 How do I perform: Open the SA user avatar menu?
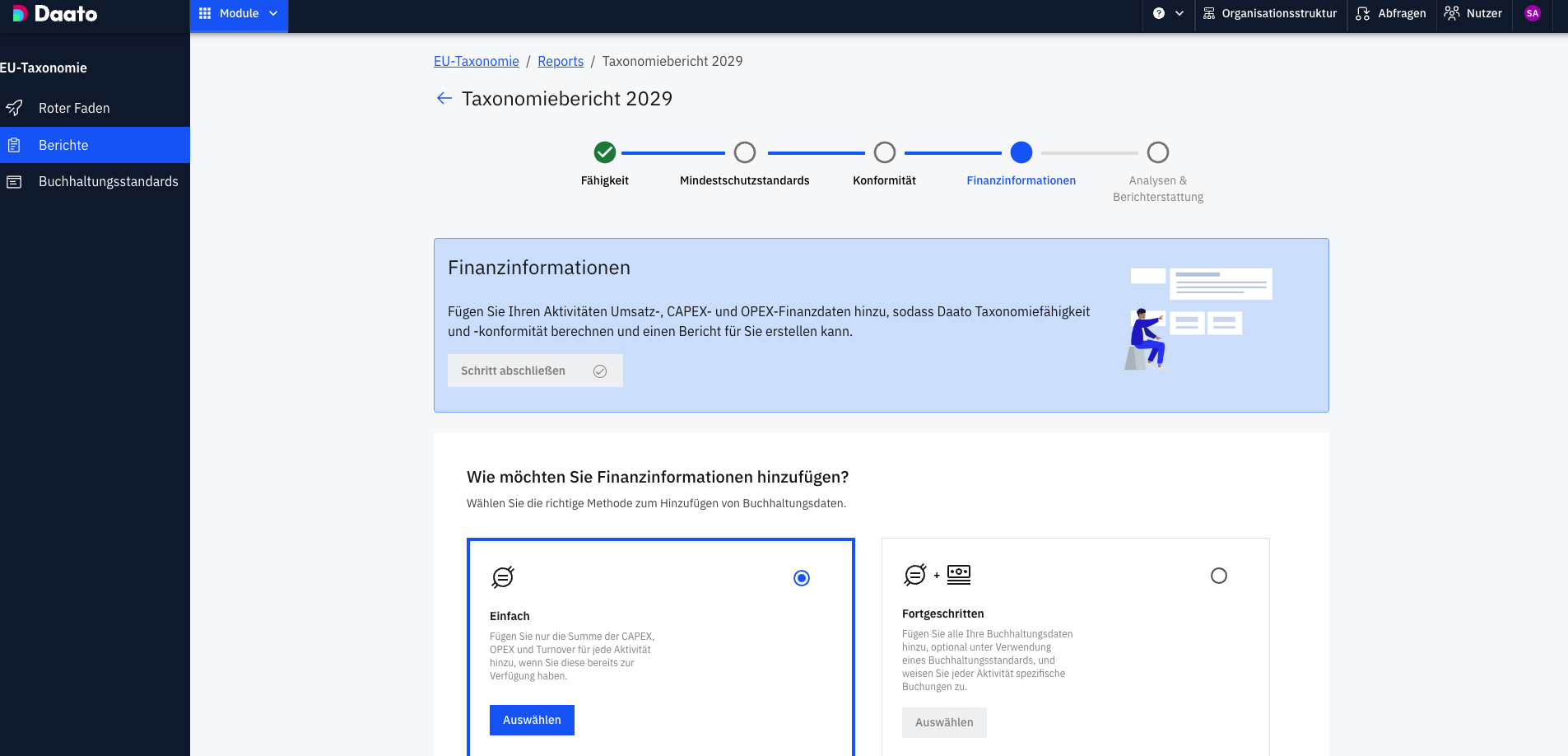click(1533, 13)
